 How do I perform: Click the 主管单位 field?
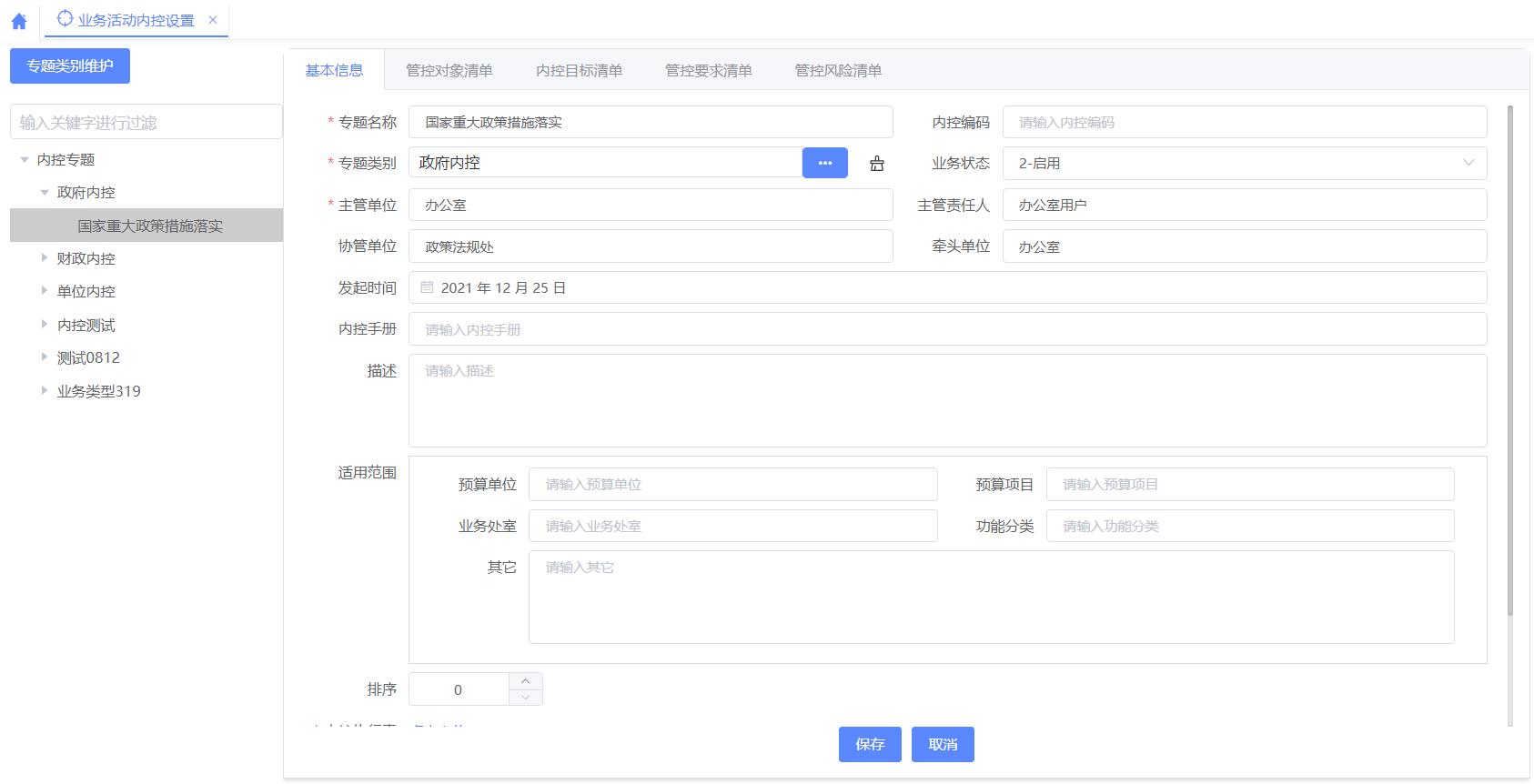(x=651, y=205)
